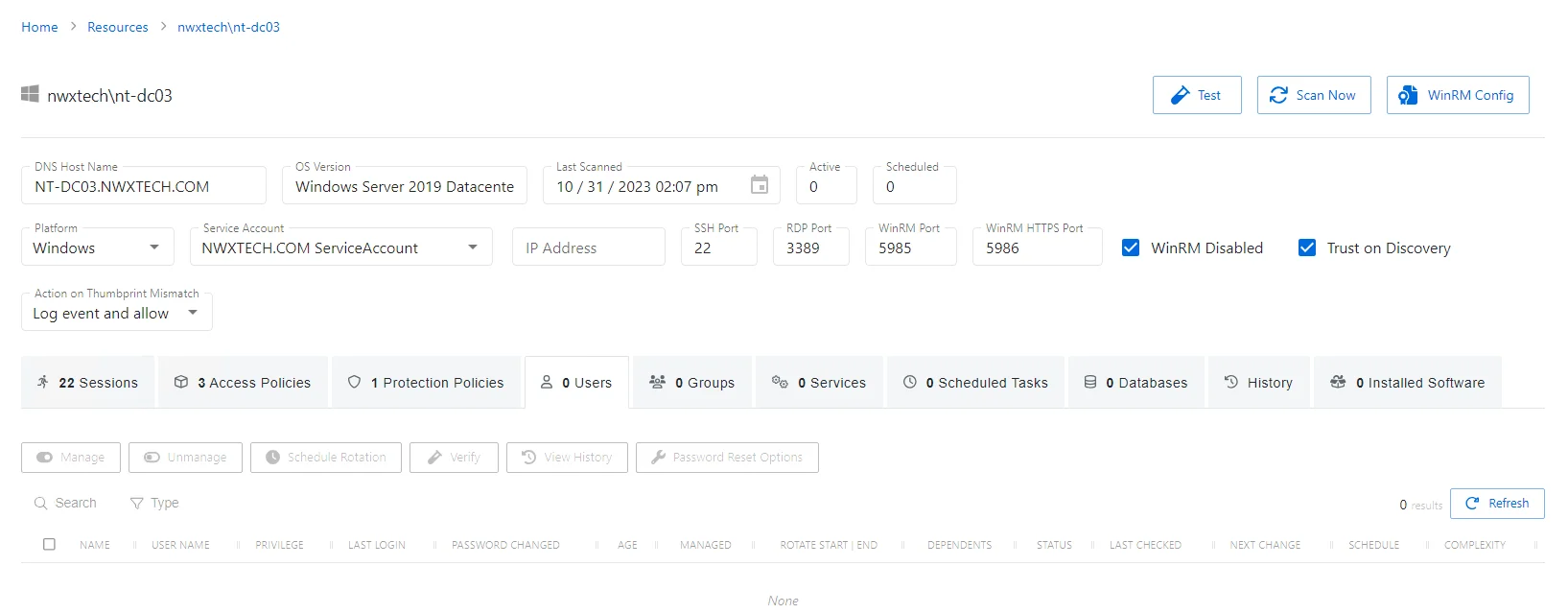Click the IP Address field
This screenshot has height=613, width=1568.
coord(589,248)
